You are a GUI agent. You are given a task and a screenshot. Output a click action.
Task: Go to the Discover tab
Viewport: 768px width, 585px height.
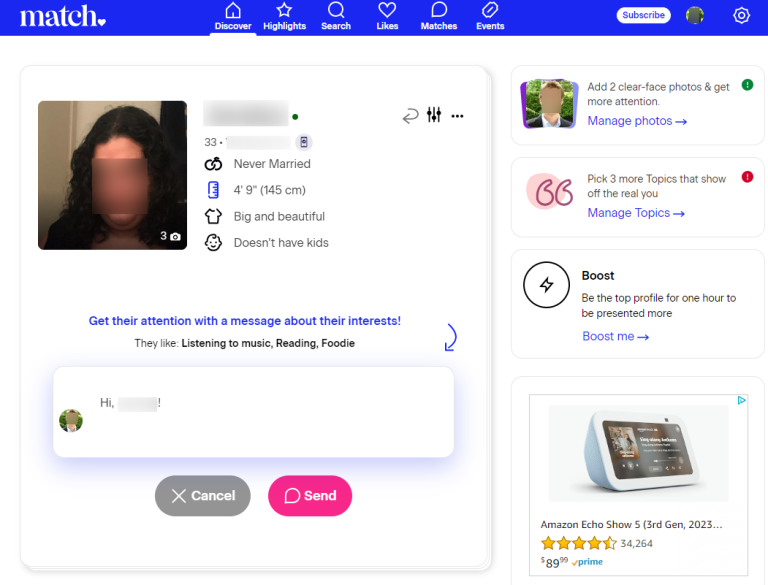click(x=233, y=17)
